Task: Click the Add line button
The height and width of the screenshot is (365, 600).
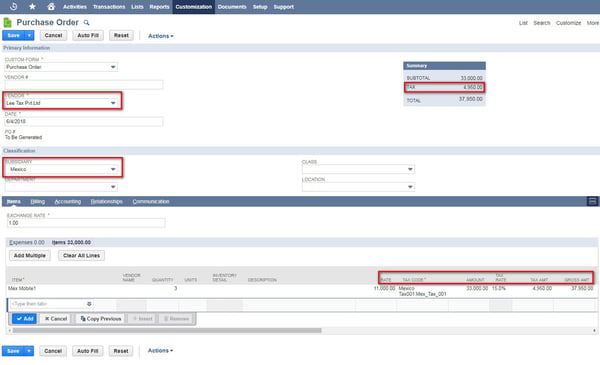Action: click(24, 319)
